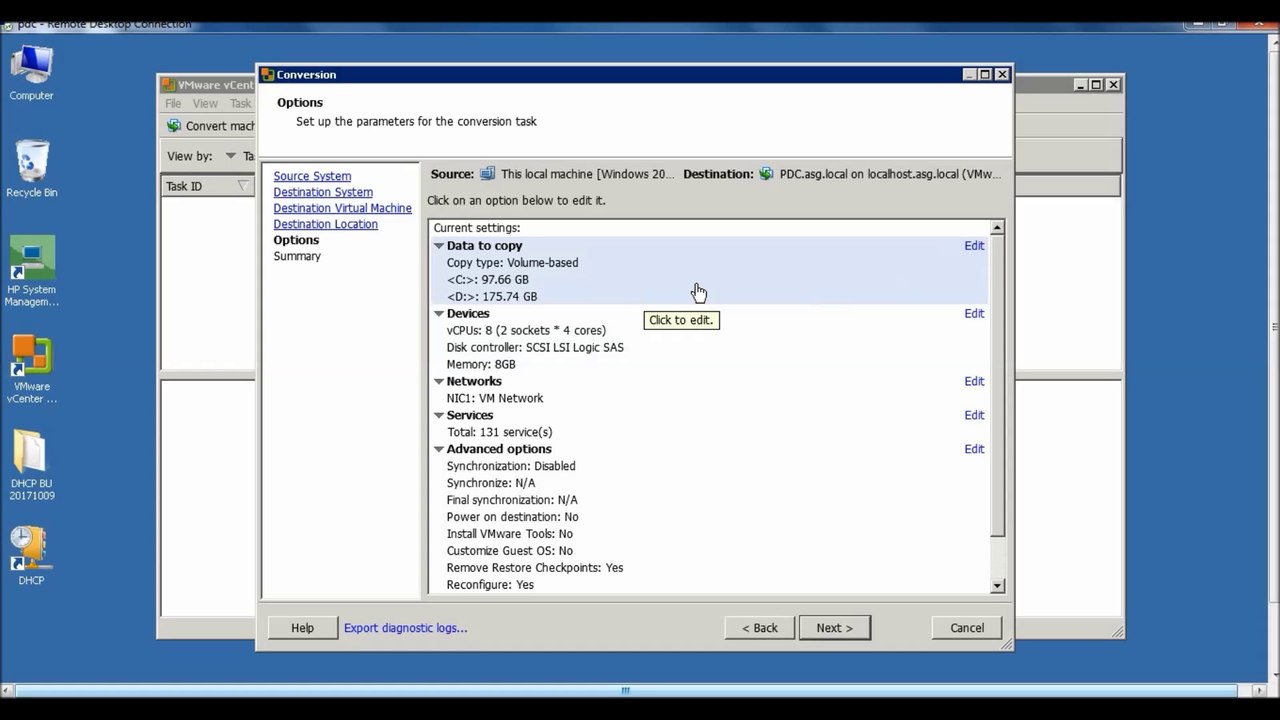1280x720 pixels.
Task: Edit the Advanced options settings
Action: 974,450
